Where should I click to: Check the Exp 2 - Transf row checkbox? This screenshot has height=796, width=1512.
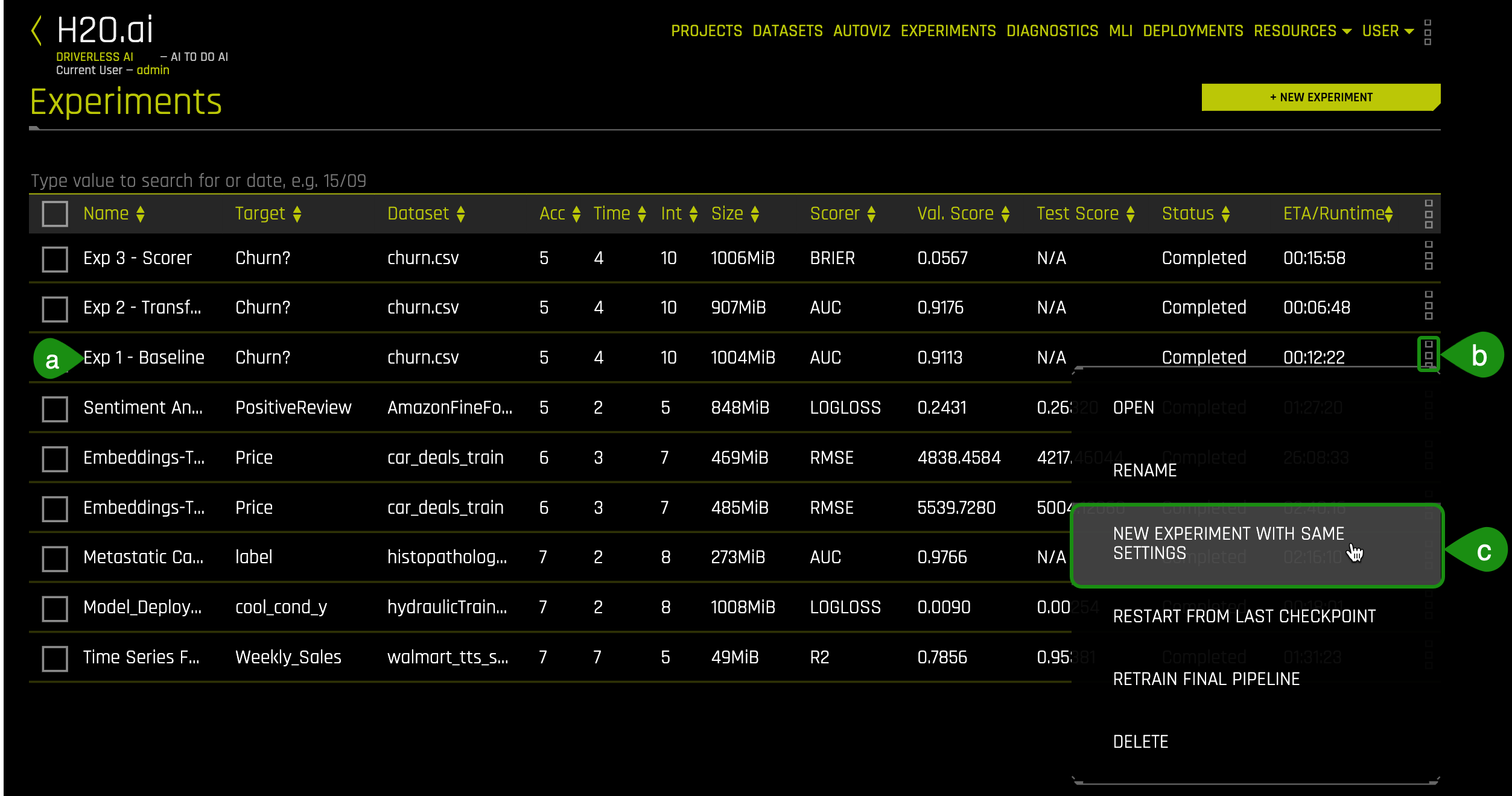55,309
